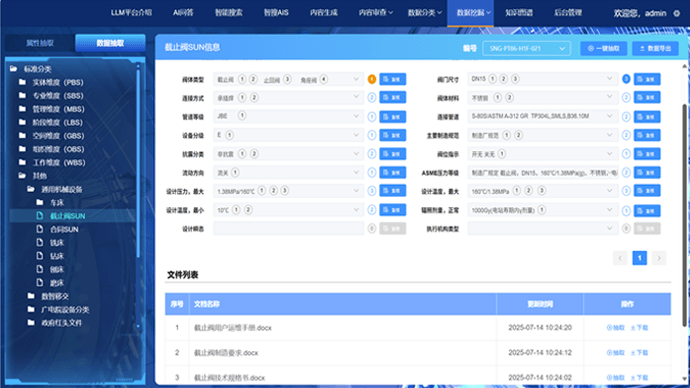Open the settings gear beside admin
Image resolution: width=690 pixels, height=388 pixels.
coord(677,14)
